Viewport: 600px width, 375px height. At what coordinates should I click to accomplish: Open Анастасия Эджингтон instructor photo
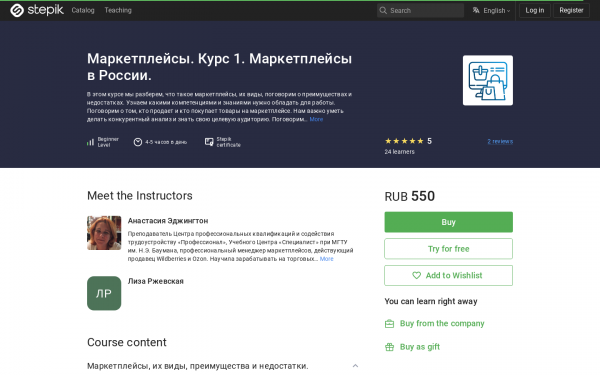click(104, 233)
